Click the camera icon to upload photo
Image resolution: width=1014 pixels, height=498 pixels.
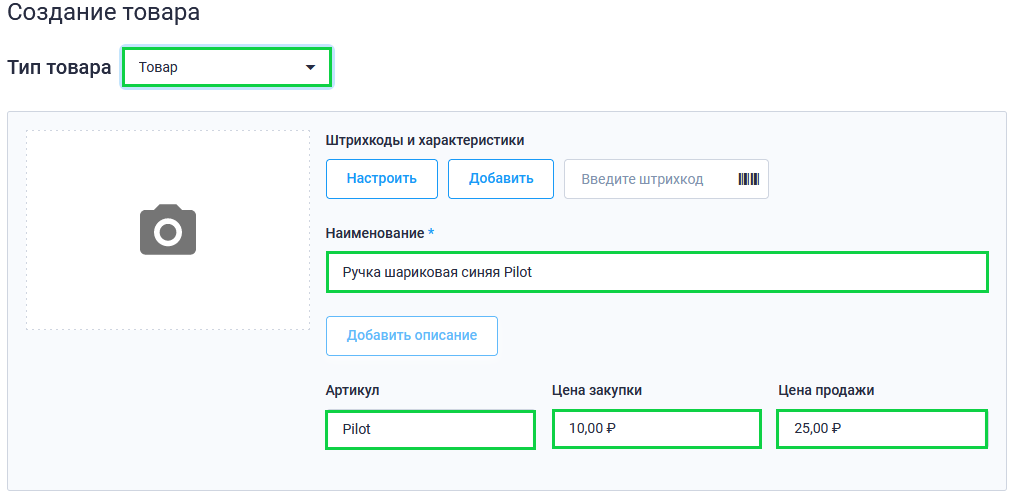point(168,230)
